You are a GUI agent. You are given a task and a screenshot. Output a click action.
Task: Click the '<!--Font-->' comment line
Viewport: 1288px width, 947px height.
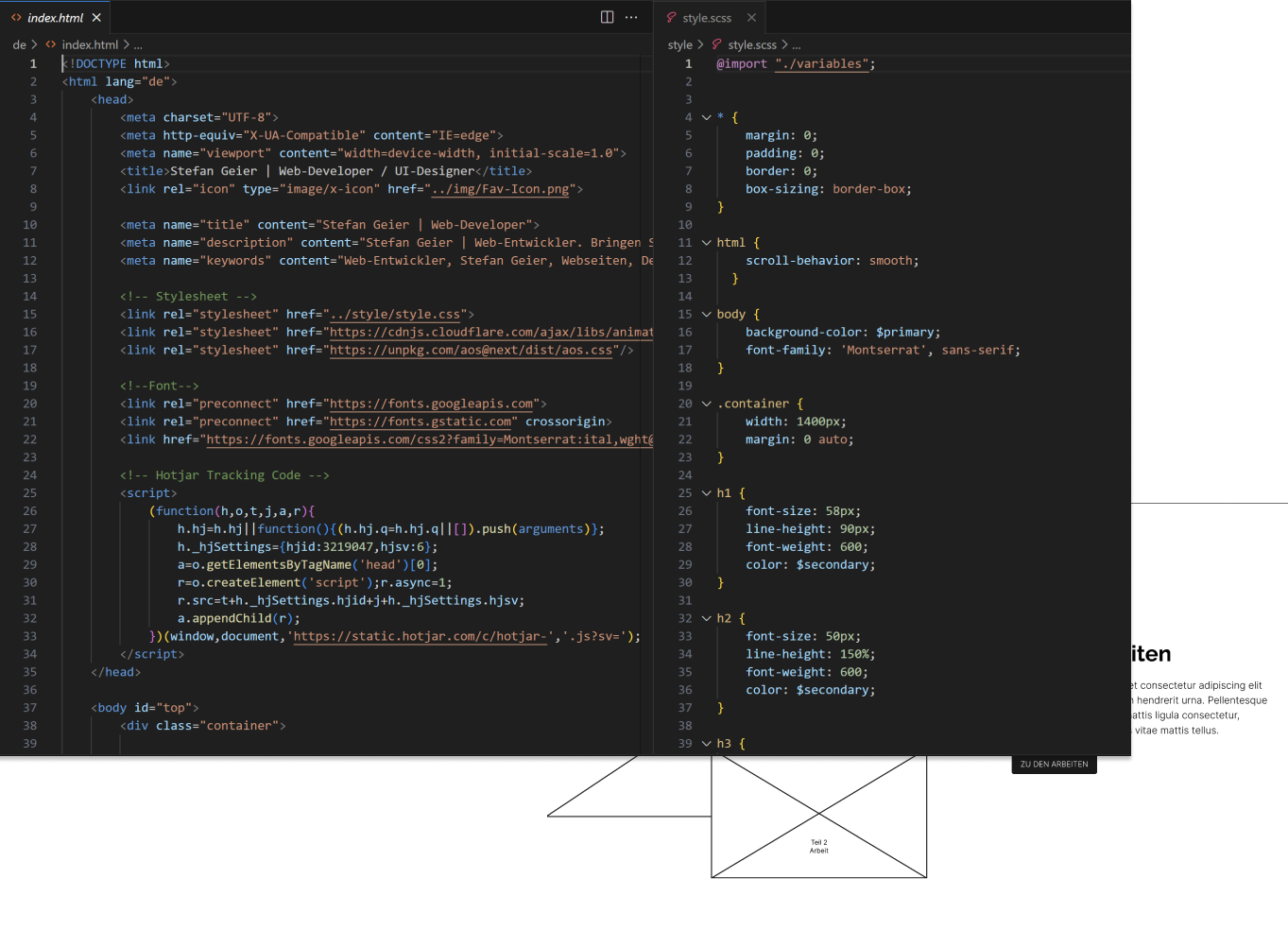coord(159,386)
